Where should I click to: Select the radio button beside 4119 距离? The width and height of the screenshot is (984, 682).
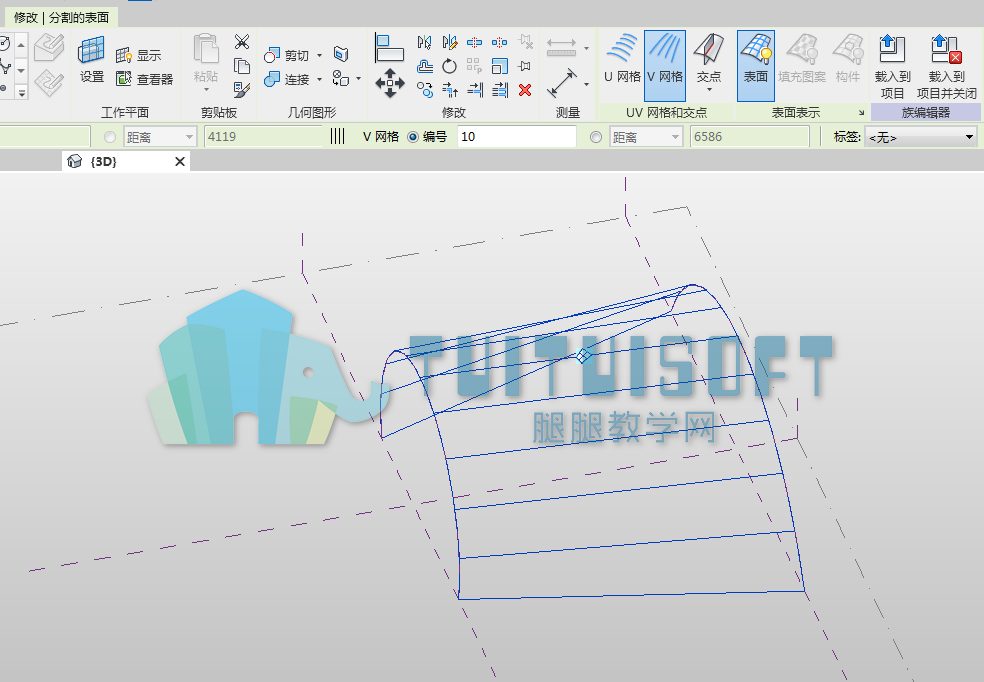[110, 137]
